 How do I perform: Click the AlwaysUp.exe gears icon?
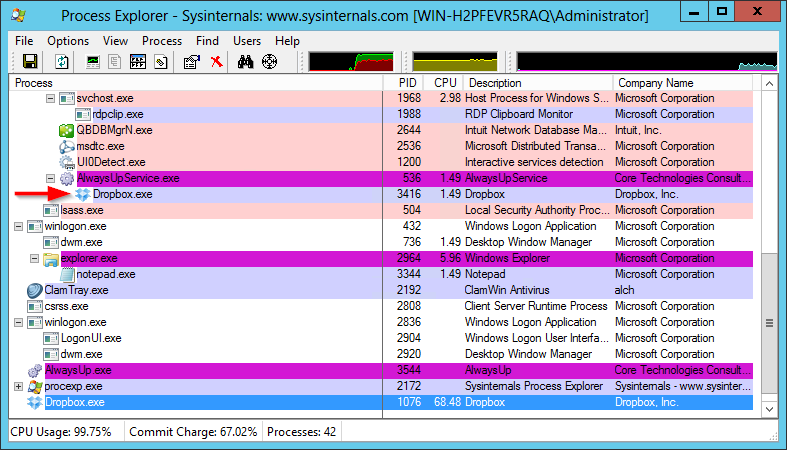tap(35, 371)
